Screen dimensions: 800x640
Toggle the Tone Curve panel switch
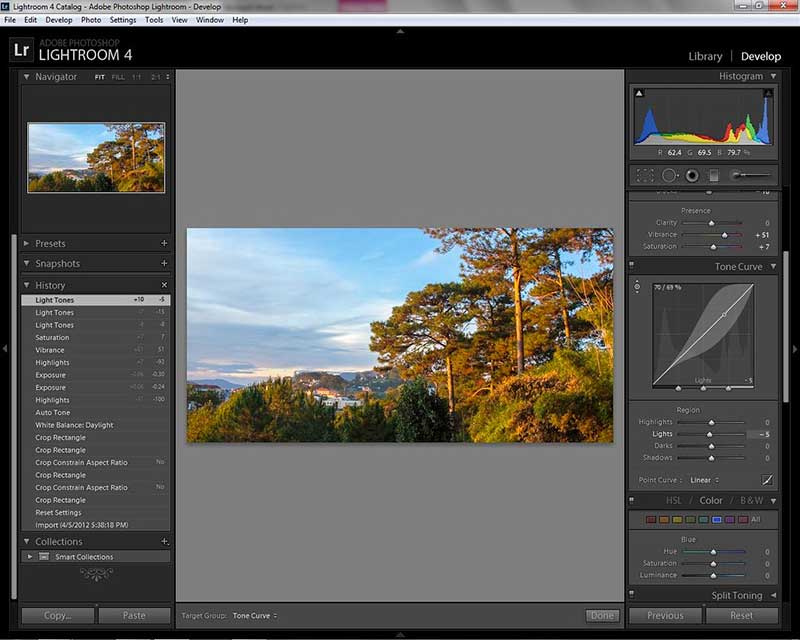click(632, 265)
